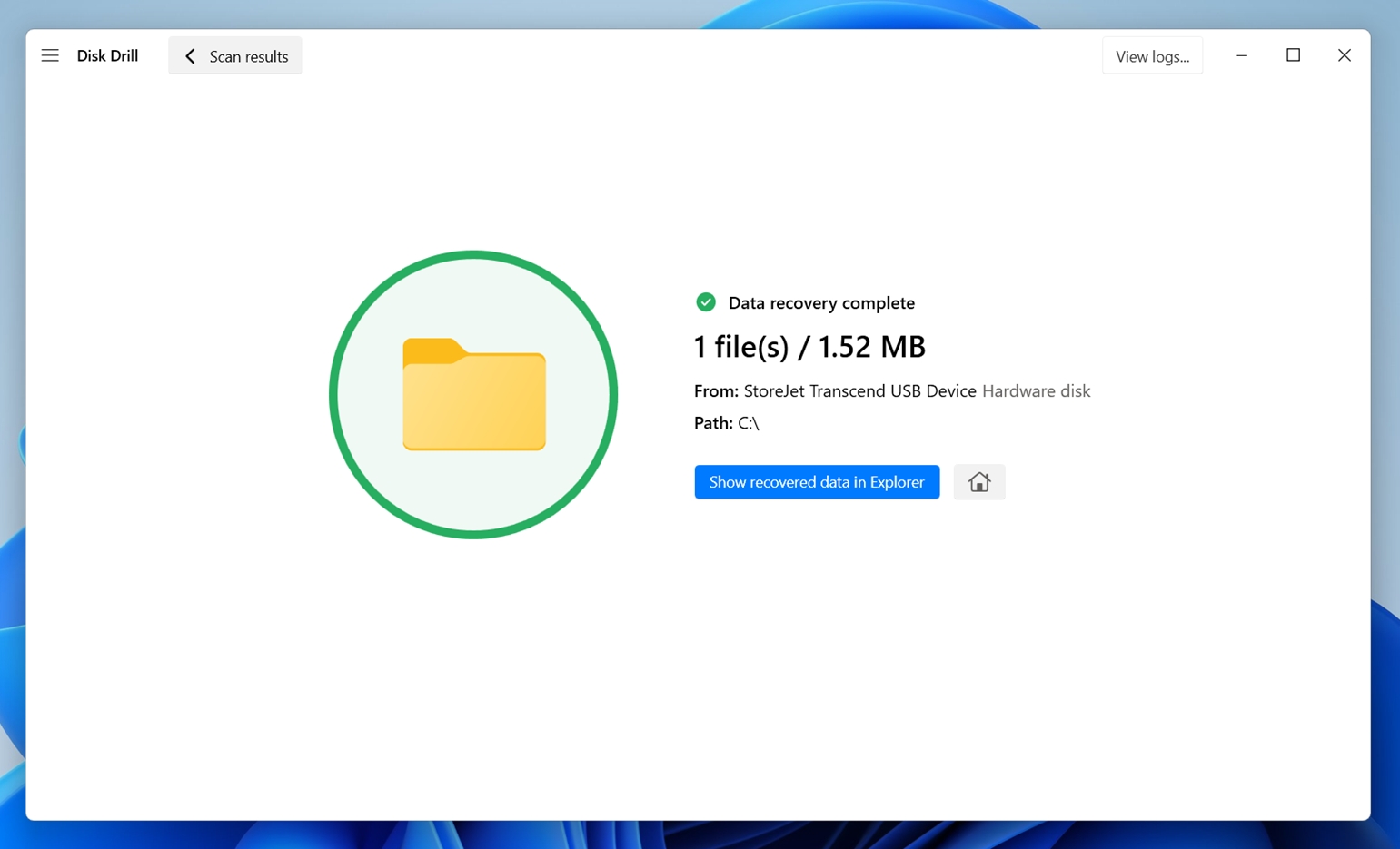Open View logs
The height and width of the screenshot is (849, 1400).
tap(1151, 56)
